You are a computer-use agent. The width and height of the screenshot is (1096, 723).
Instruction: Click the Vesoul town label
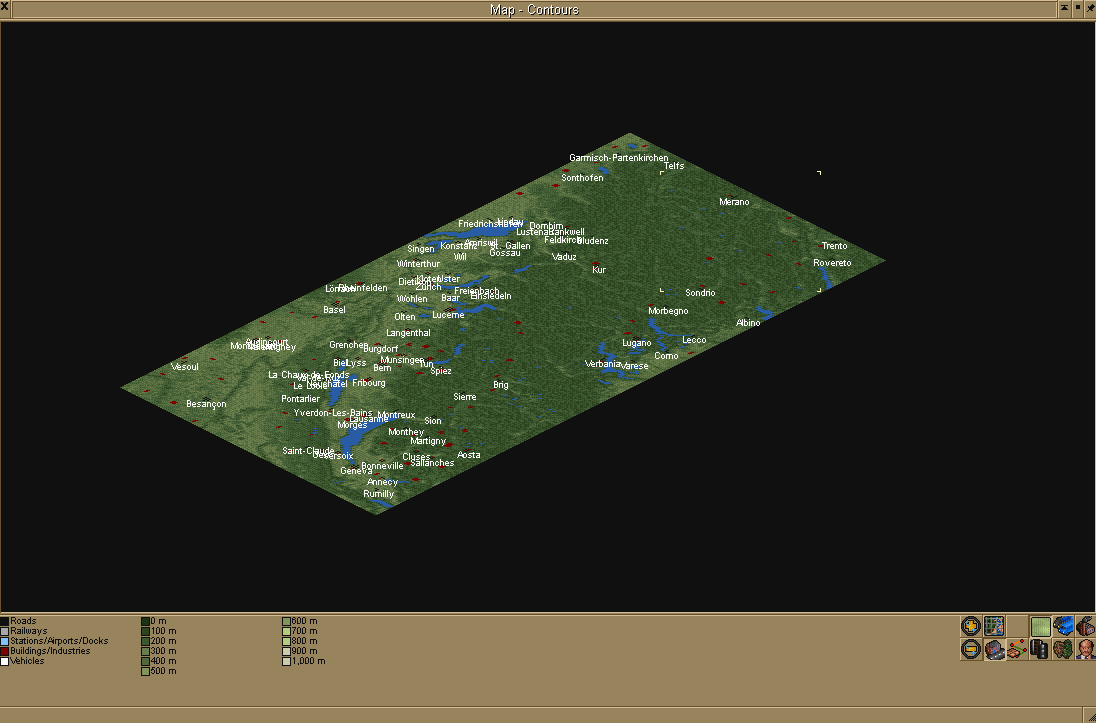pyautogui.click(x=185, y=367)
